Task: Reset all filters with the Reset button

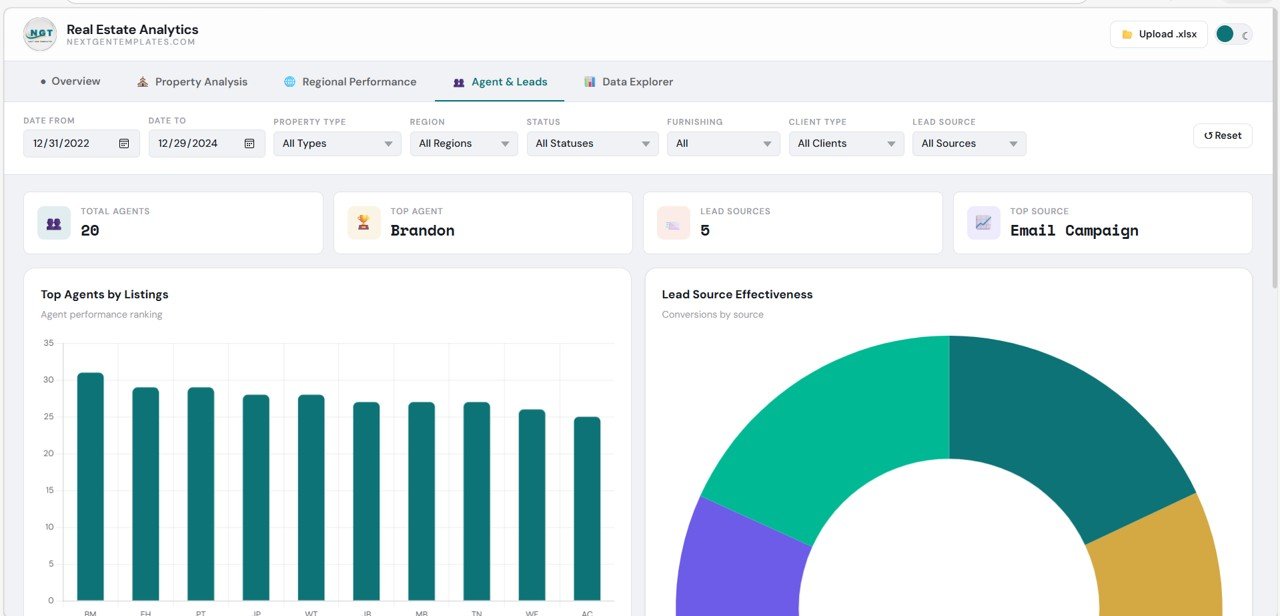Action: click(x=1221, y=135)
